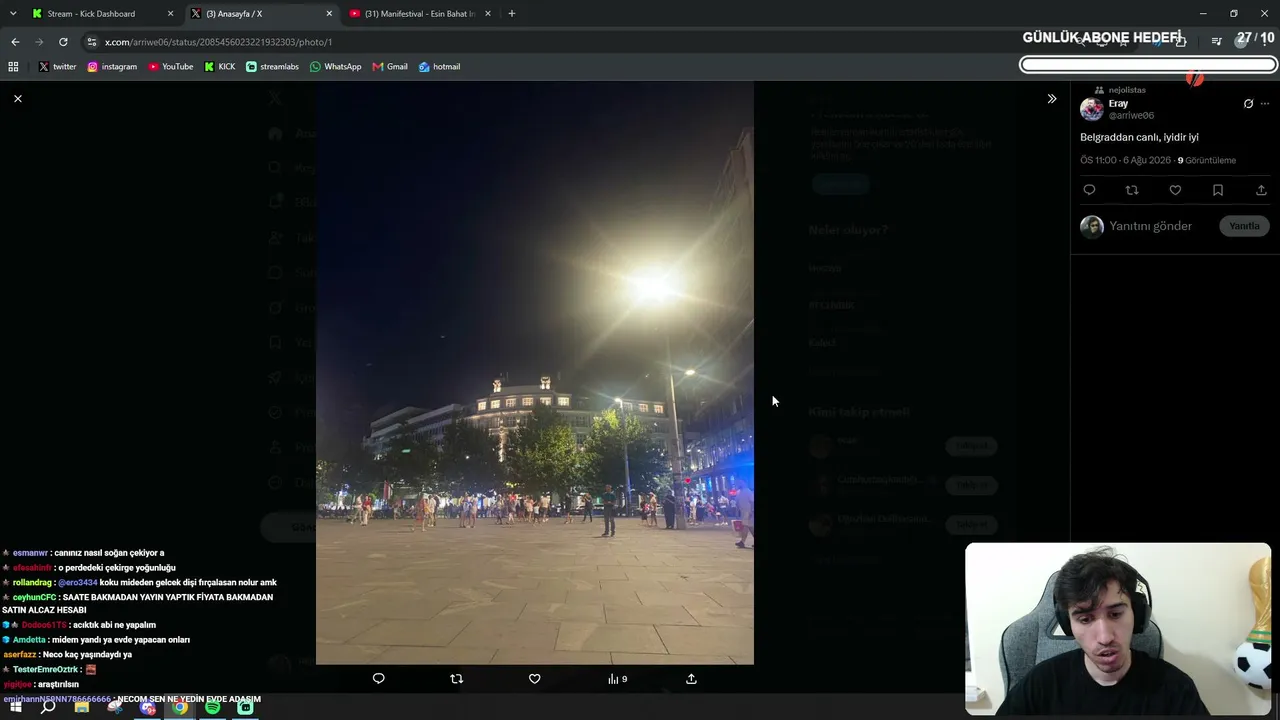Focus the 'Yanıtını gönder' reply field
The width and height of the screenshot is (1280, 720).
point(1151,226)
